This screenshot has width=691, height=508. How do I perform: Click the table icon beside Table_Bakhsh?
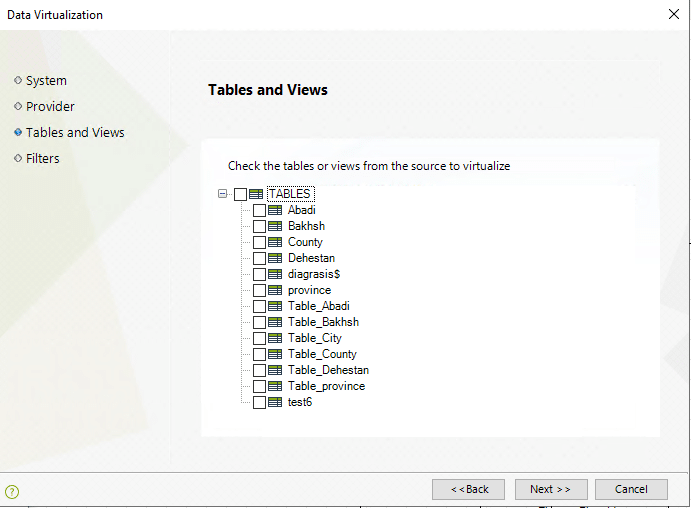275,322
